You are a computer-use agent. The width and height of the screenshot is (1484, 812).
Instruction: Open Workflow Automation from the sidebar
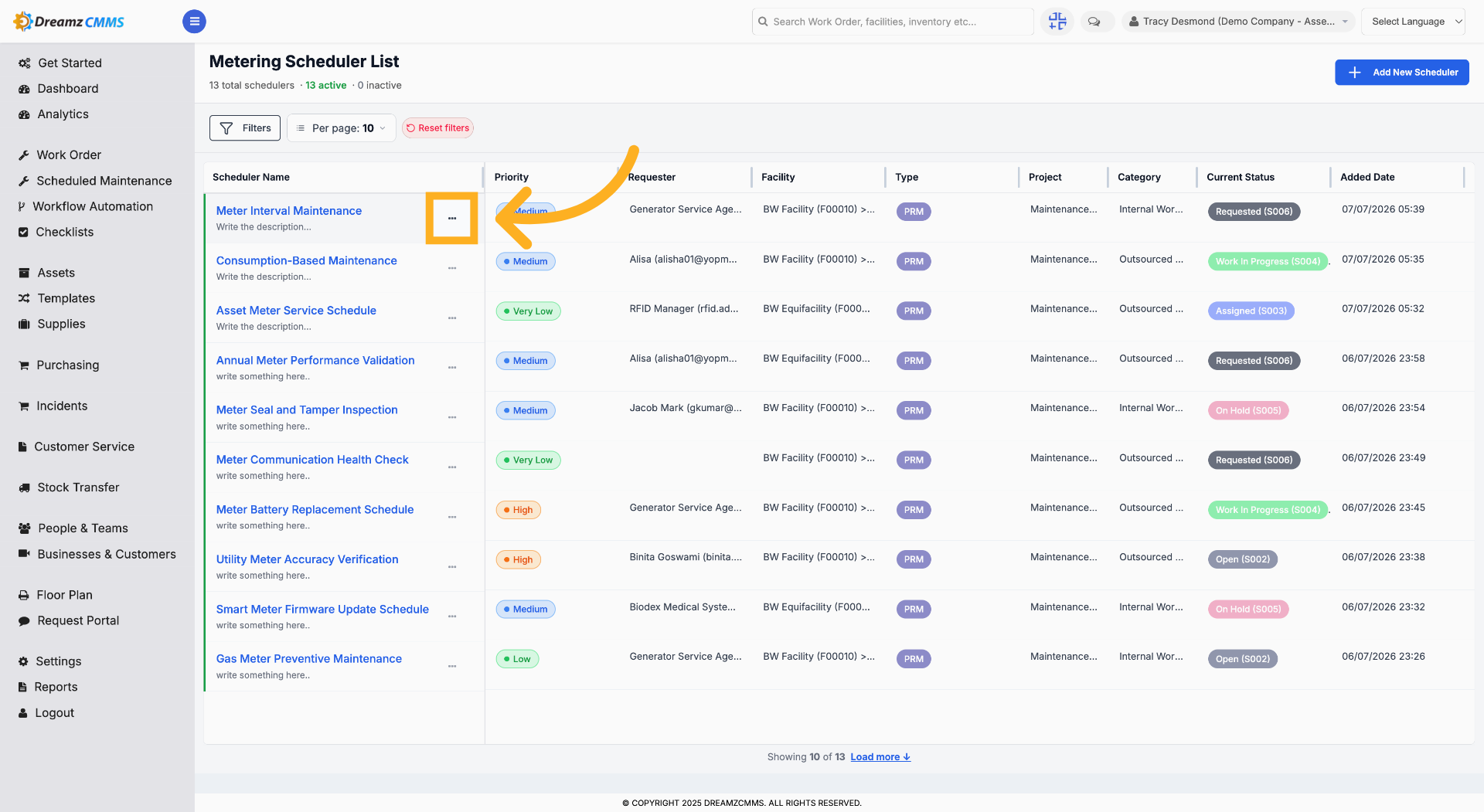[x=93, y=206]
